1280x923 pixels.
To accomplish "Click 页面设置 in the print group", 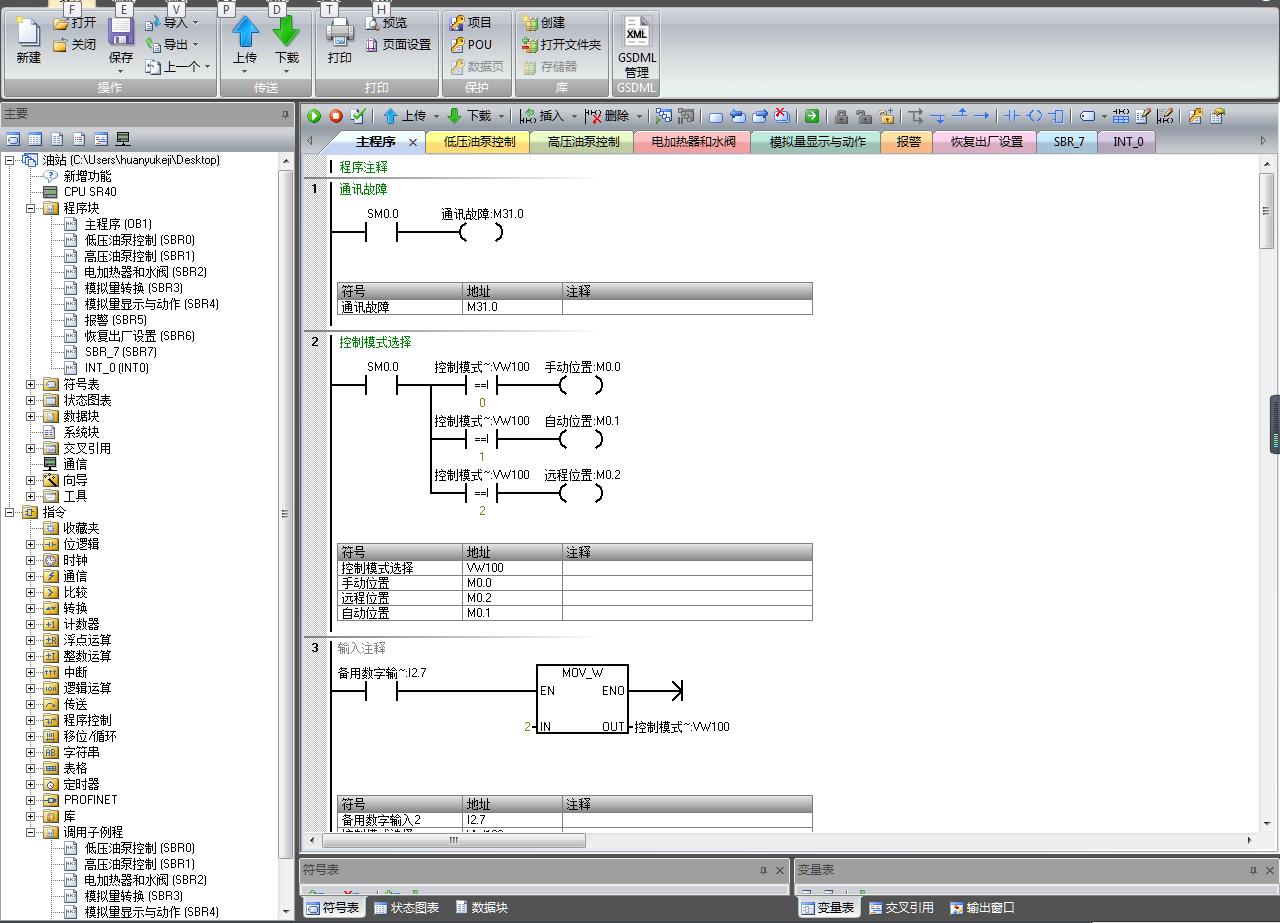I will click(x=398, y=44).
